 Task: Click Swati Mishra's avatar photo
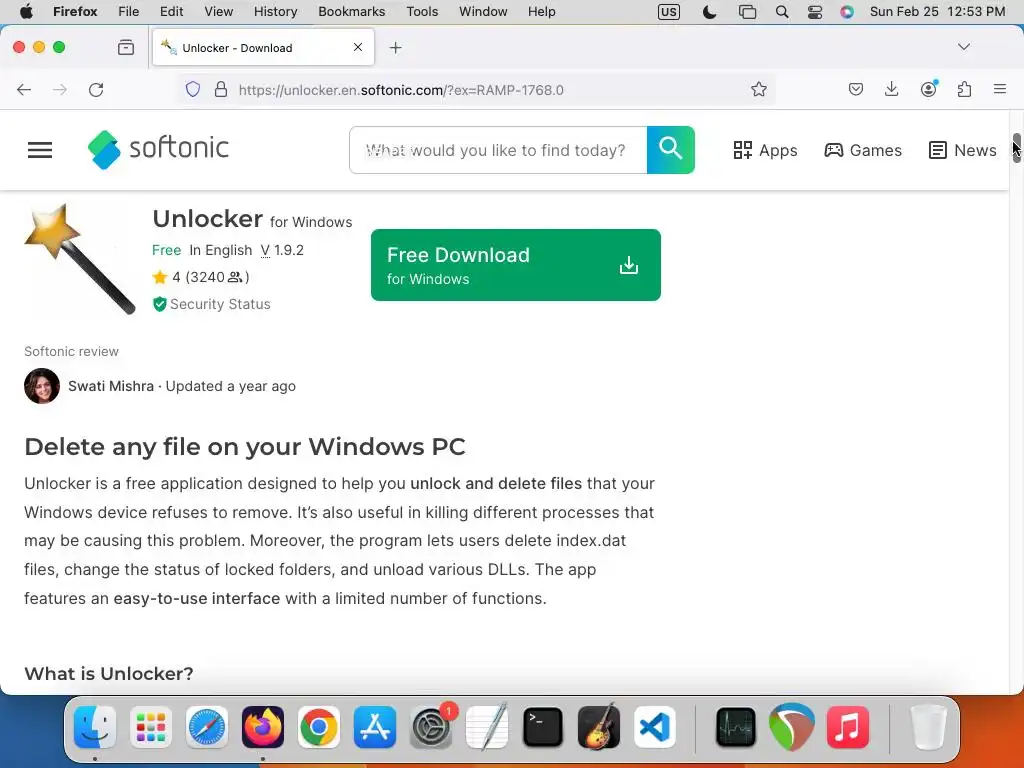(42, 386)
